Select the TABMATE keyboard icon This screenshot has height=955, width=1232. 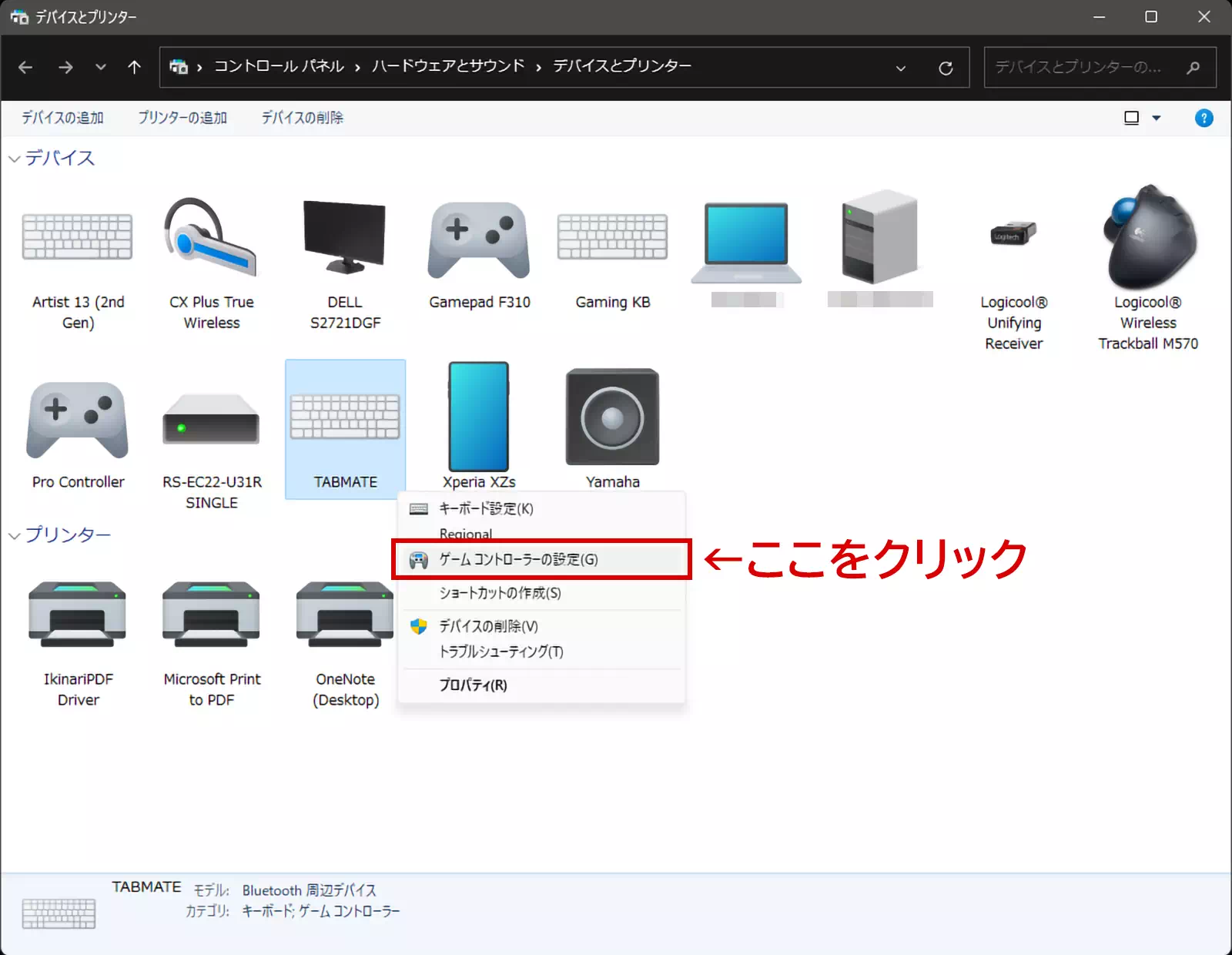345,417
